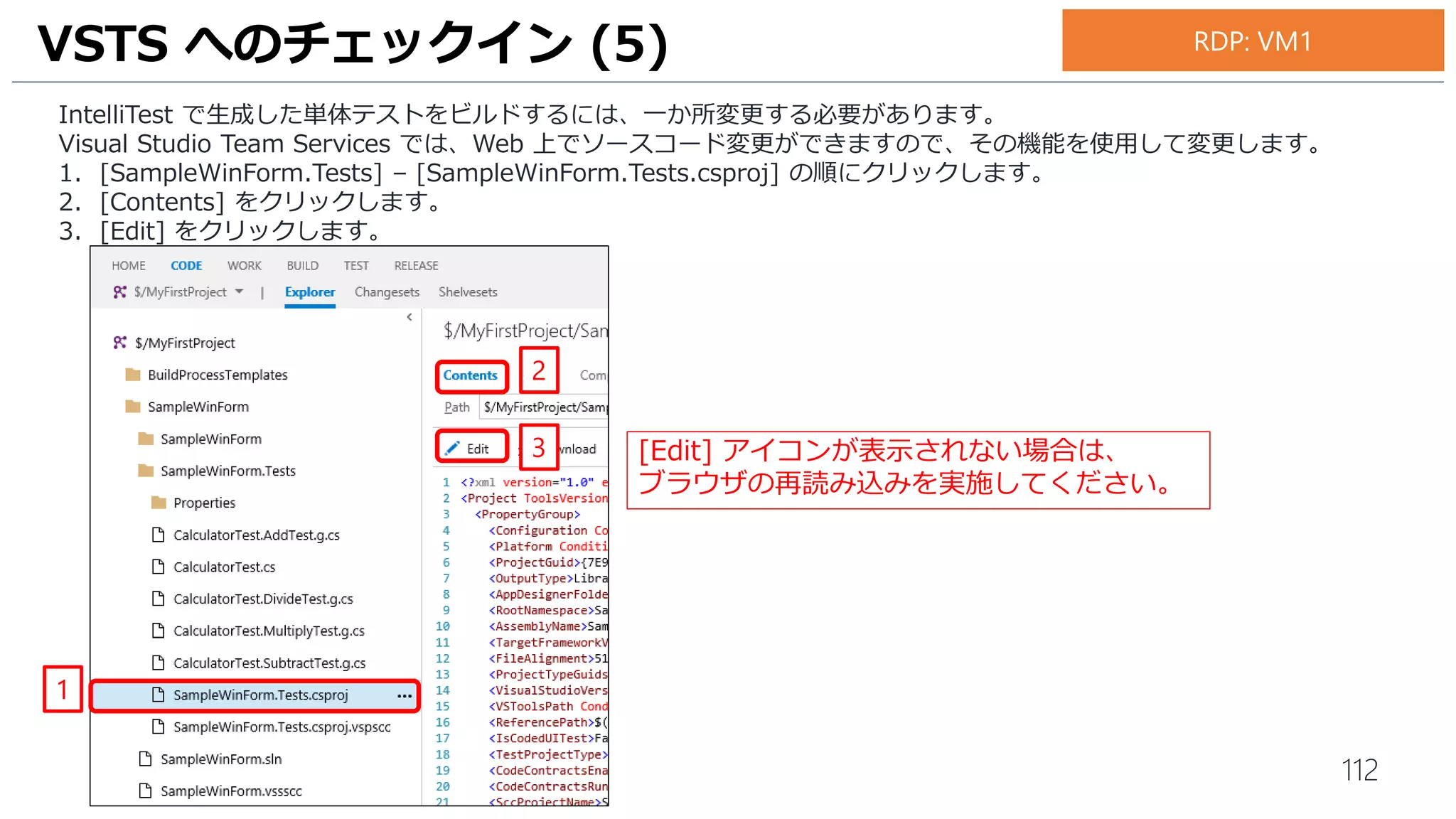Click the CalculatorTest.MultiplyTest.g.cs file icon
The width and height of the screenshot is (1456, 819).
coord(159,631)
